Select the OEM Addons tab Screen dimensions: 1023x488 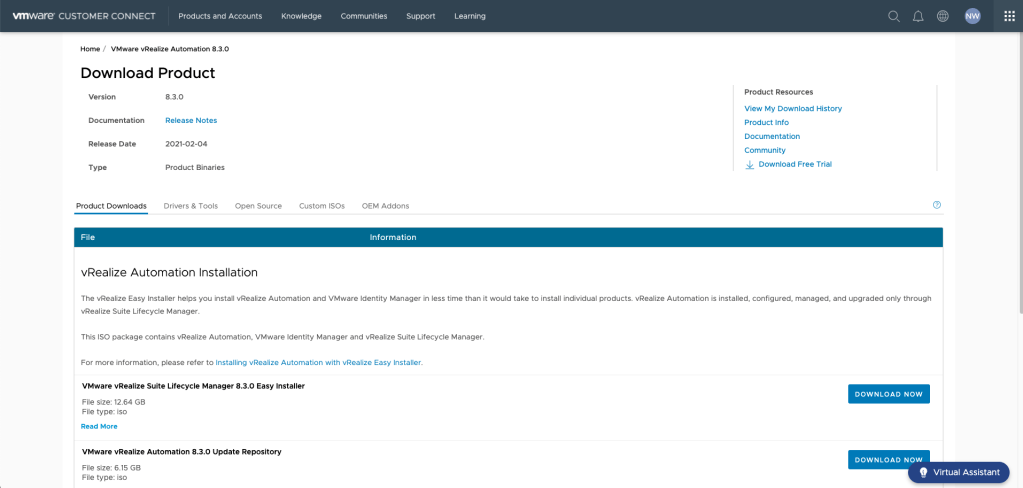click(x=385, y=206)
